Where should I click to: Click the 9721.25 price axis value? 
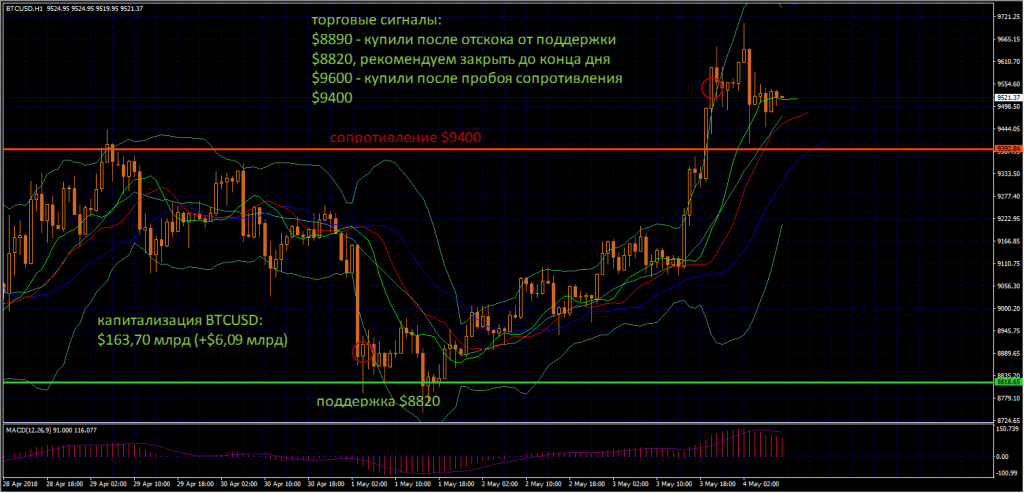1010,16
